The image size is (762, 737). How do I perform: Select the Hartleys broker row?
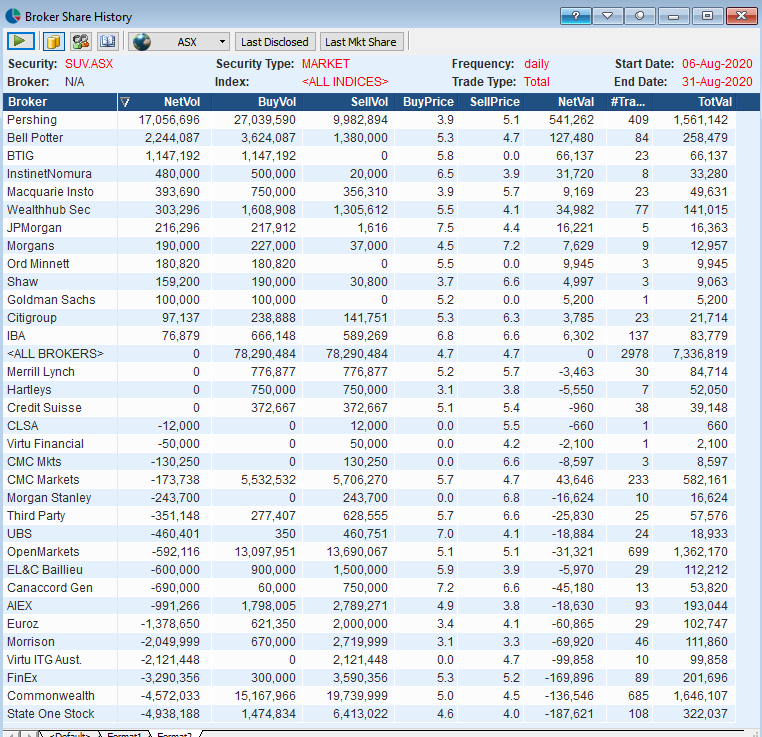click(369, 390)
